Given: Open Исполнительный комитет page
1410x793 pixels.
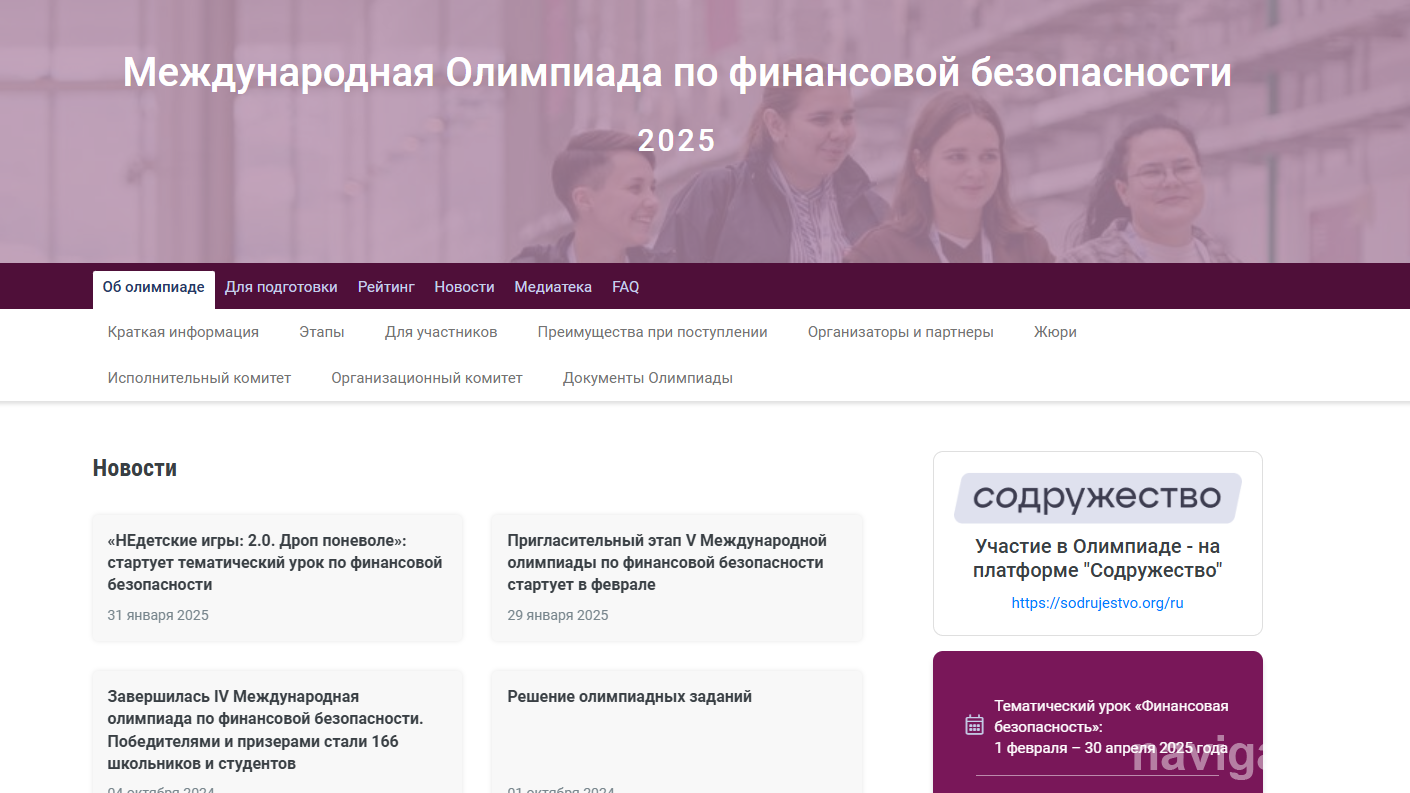Looking at the screenshot, I should click(x=199, y=379).
